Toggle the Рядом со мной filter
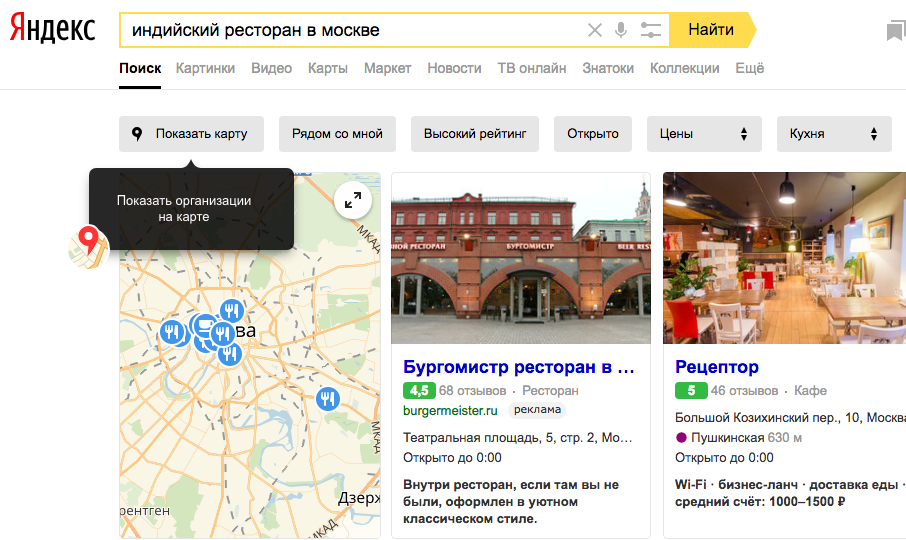 337,134
